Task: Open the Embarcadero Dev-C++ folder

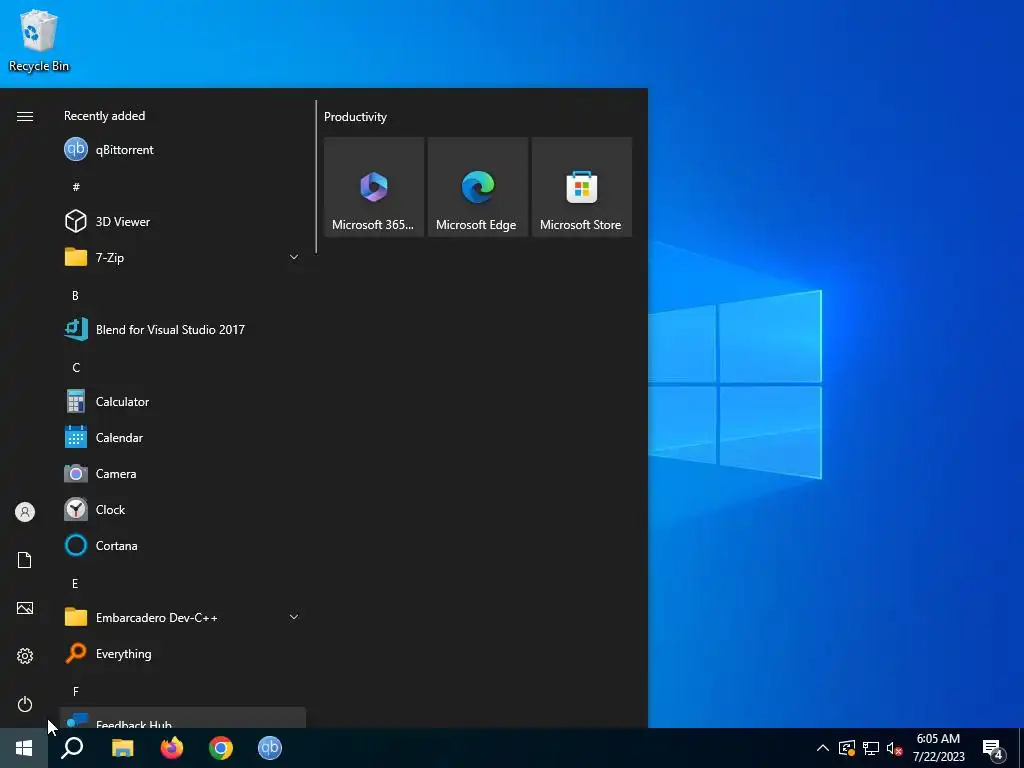Action: click(183, 617)
